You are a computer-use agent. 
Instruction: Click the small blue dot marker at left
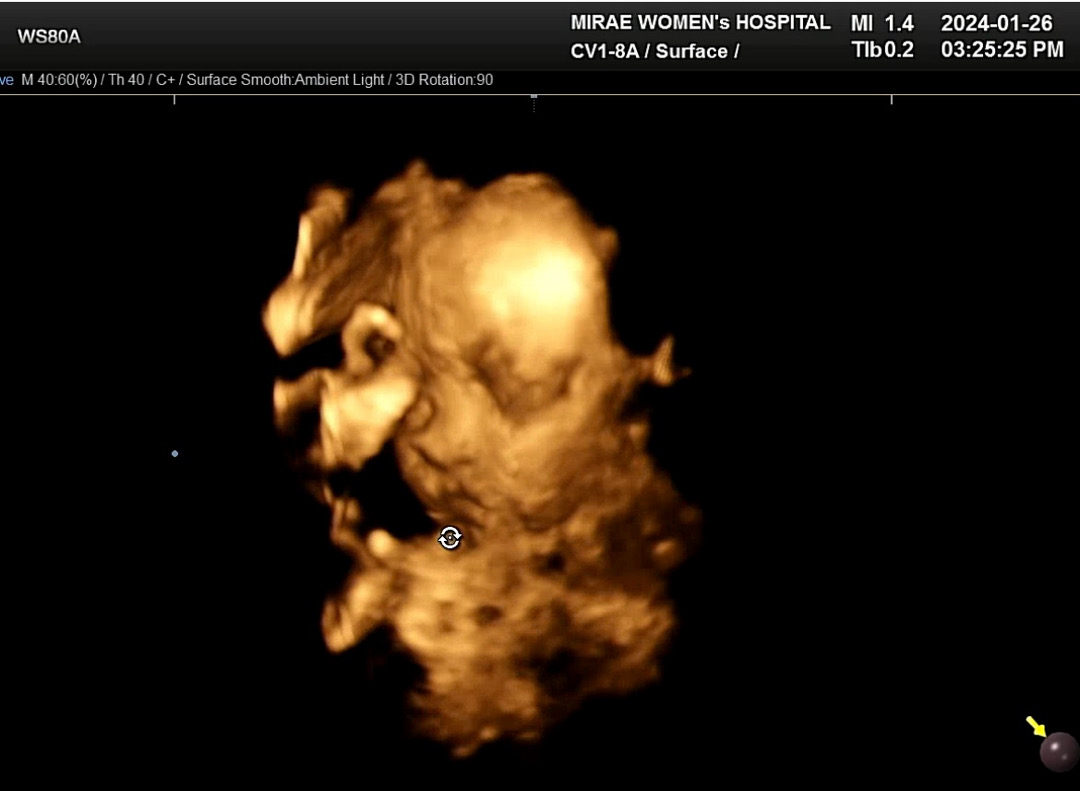175,454
